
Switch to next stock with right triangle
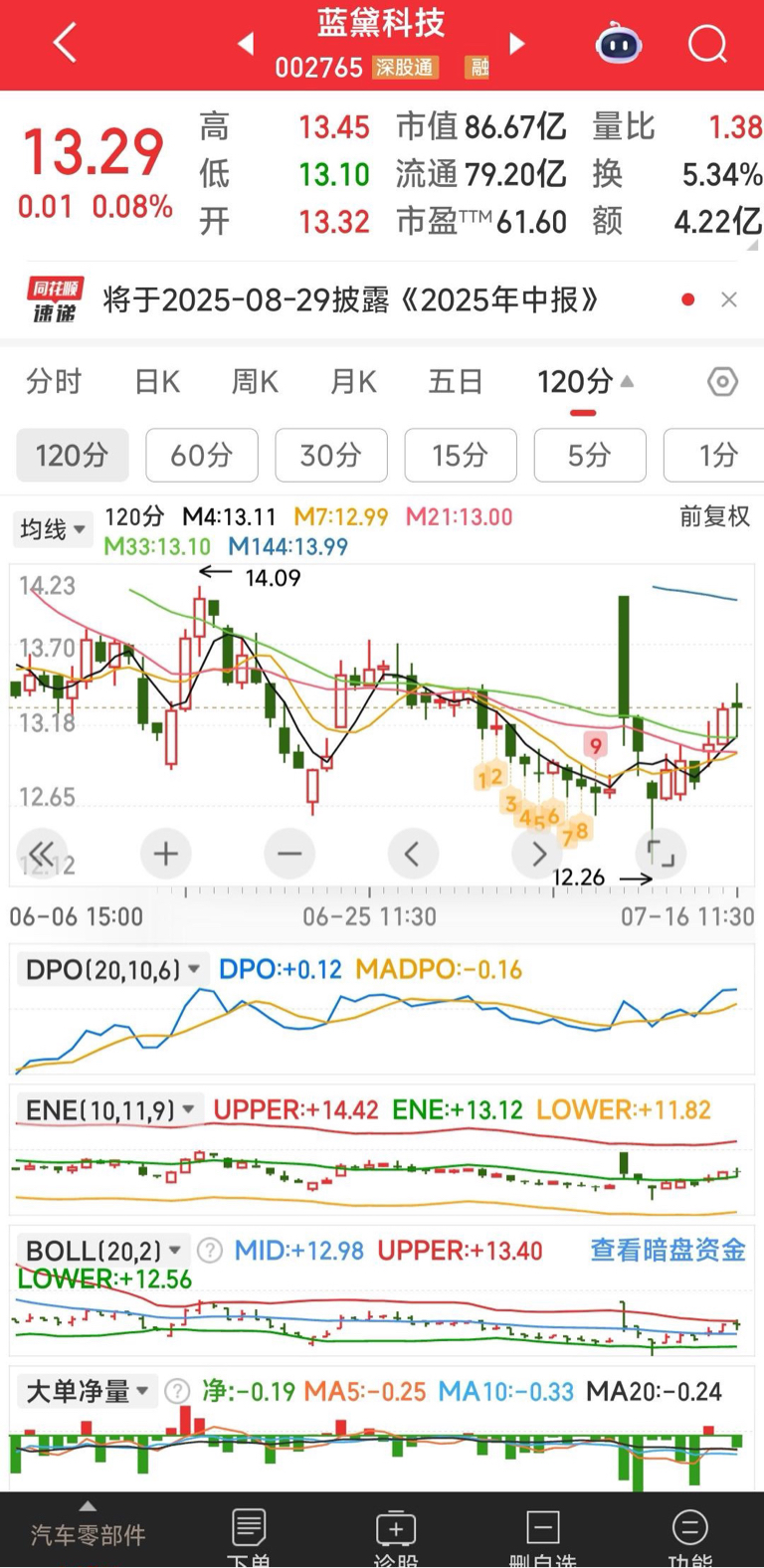[x=516, y=44]
